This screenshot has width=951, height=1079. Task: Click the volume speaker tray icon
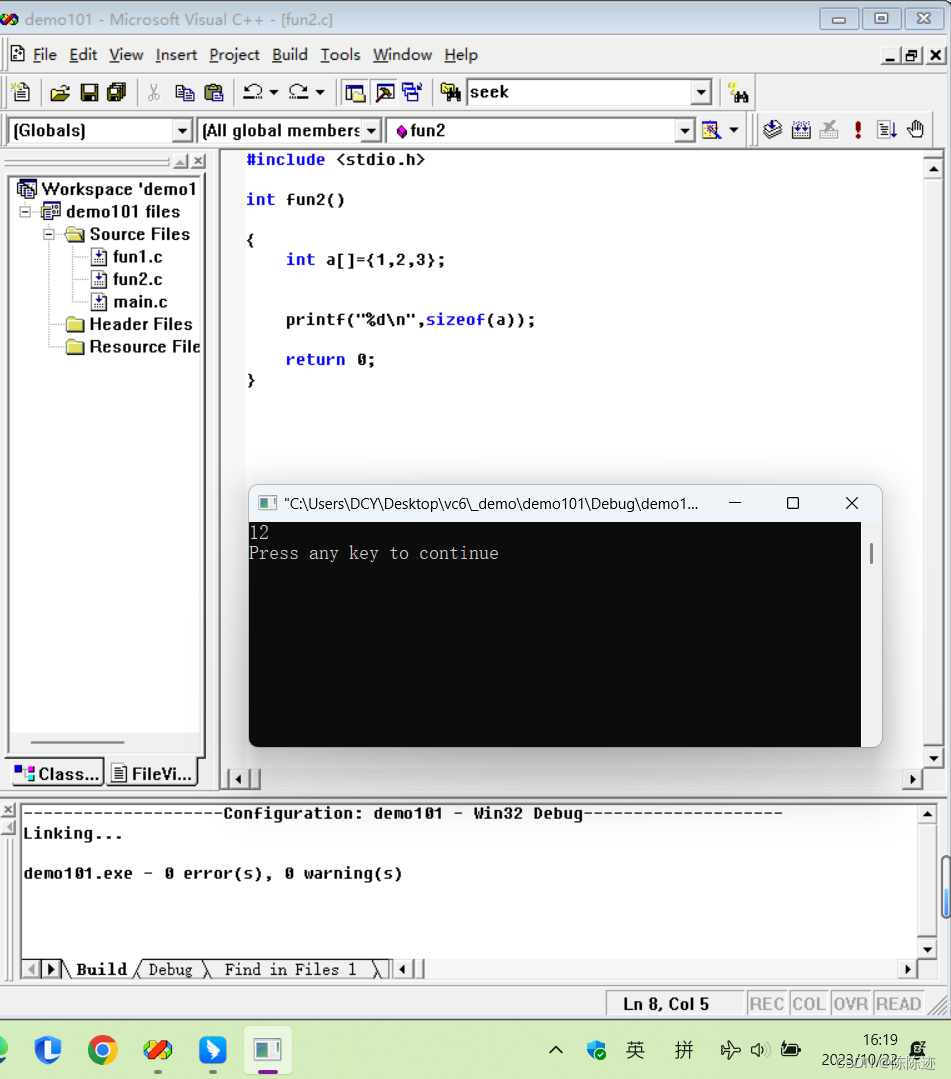760,1049
